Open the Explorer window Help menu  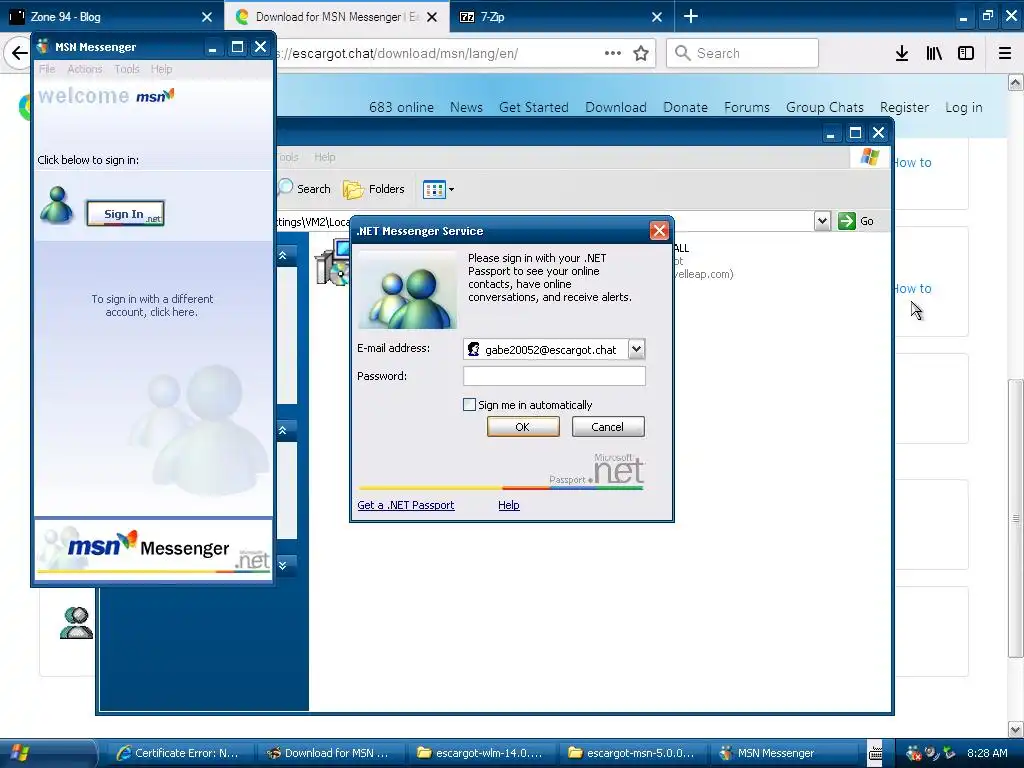point(325,157)
